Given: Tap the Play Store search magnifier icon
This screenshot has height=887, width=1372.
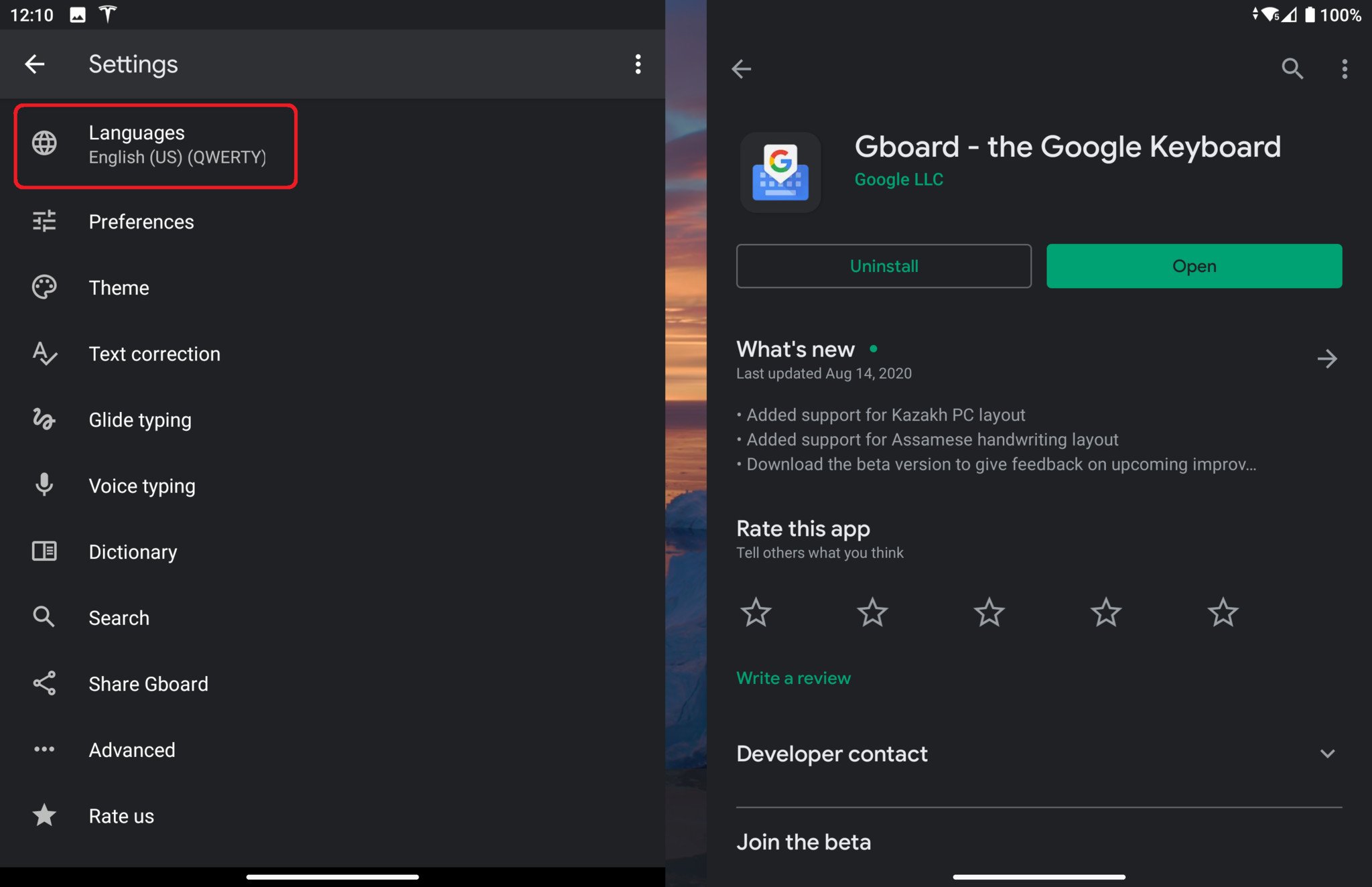Looking at the screenshot, I should 1292,68.
